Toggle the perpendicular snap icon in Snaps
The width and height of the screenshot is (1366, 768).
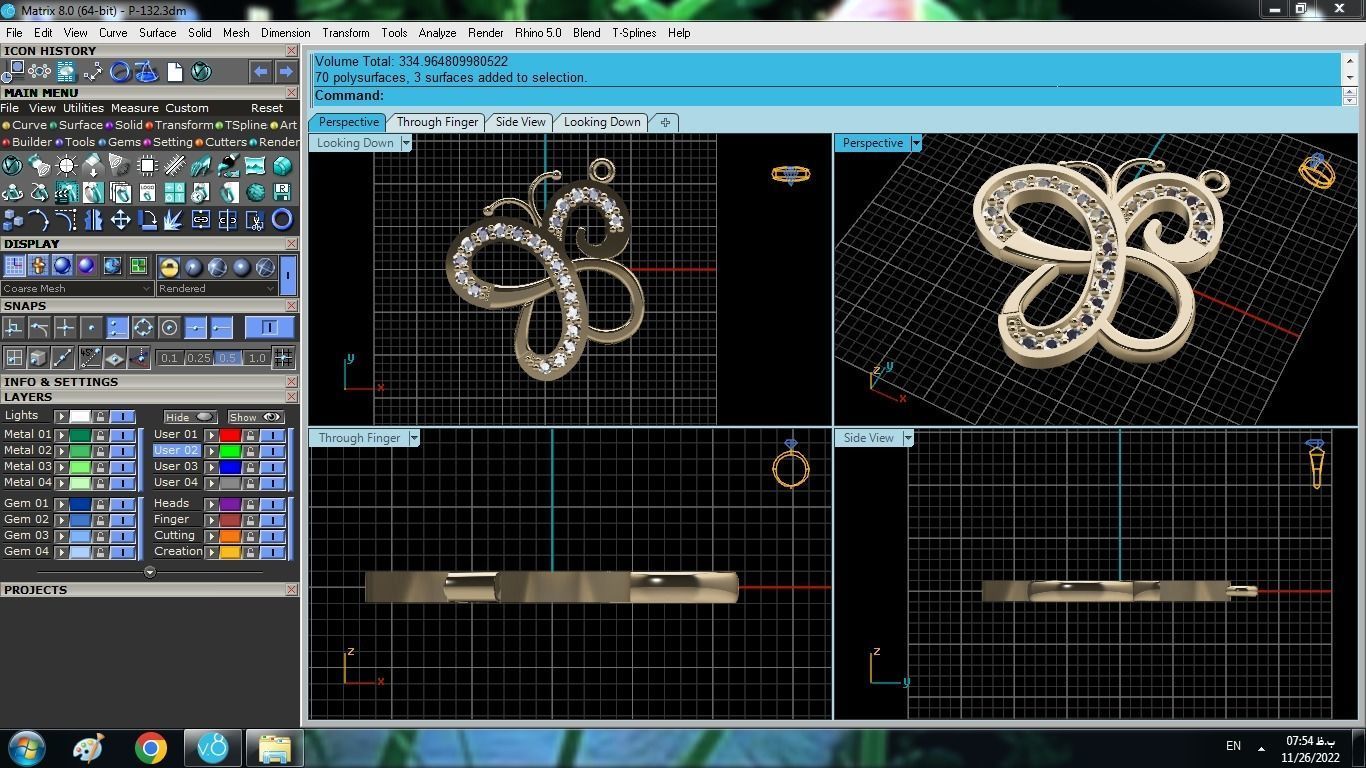pos(14,327)
